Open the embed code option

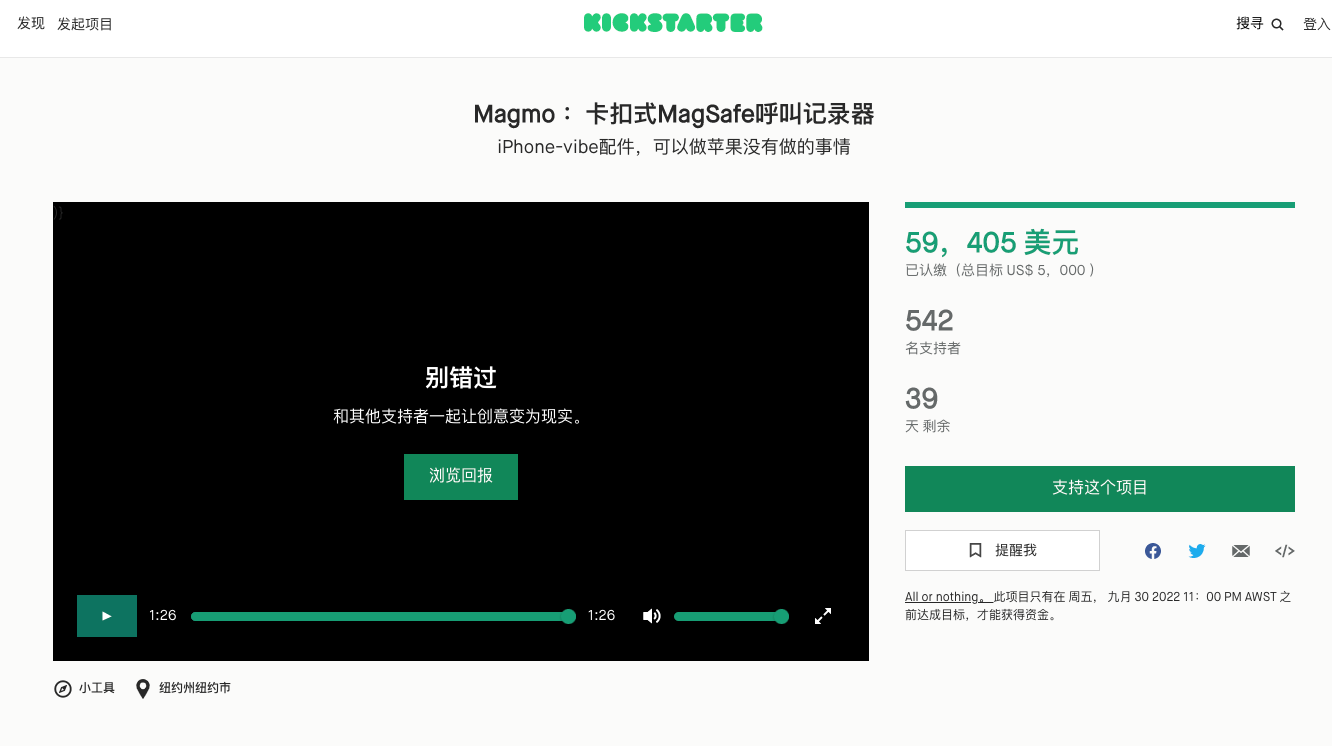click(x=1284, y=550)
